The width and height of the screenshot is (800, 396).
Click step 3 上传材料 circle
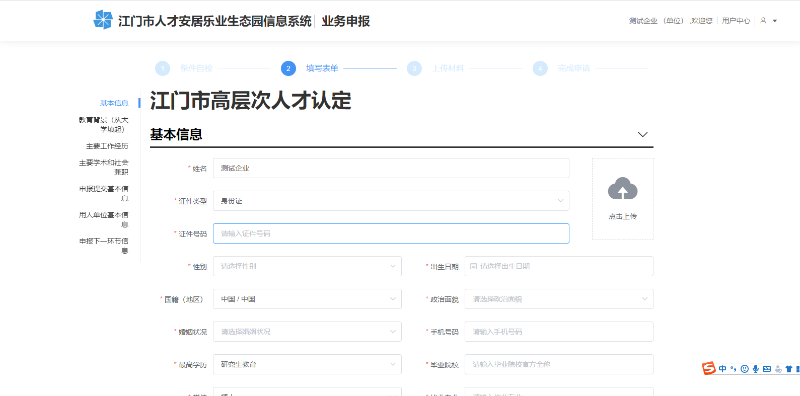click(414, 68)
